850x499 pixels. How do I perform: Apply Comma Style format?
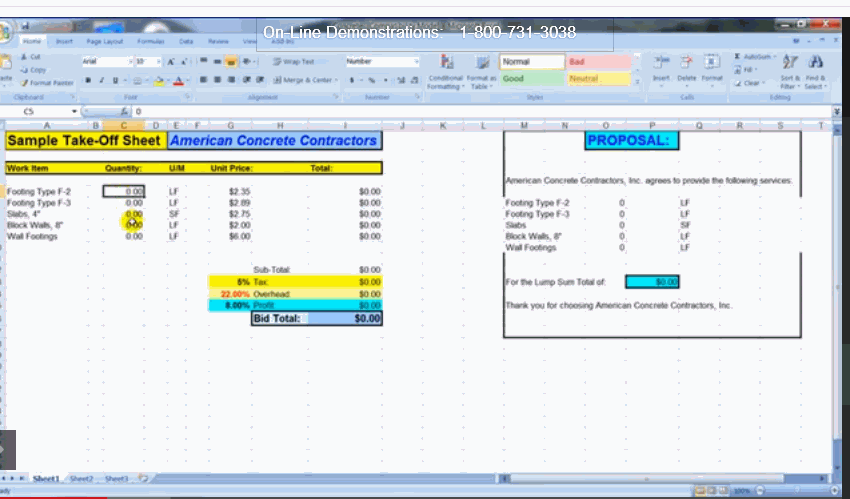click(x=385, y=80)
